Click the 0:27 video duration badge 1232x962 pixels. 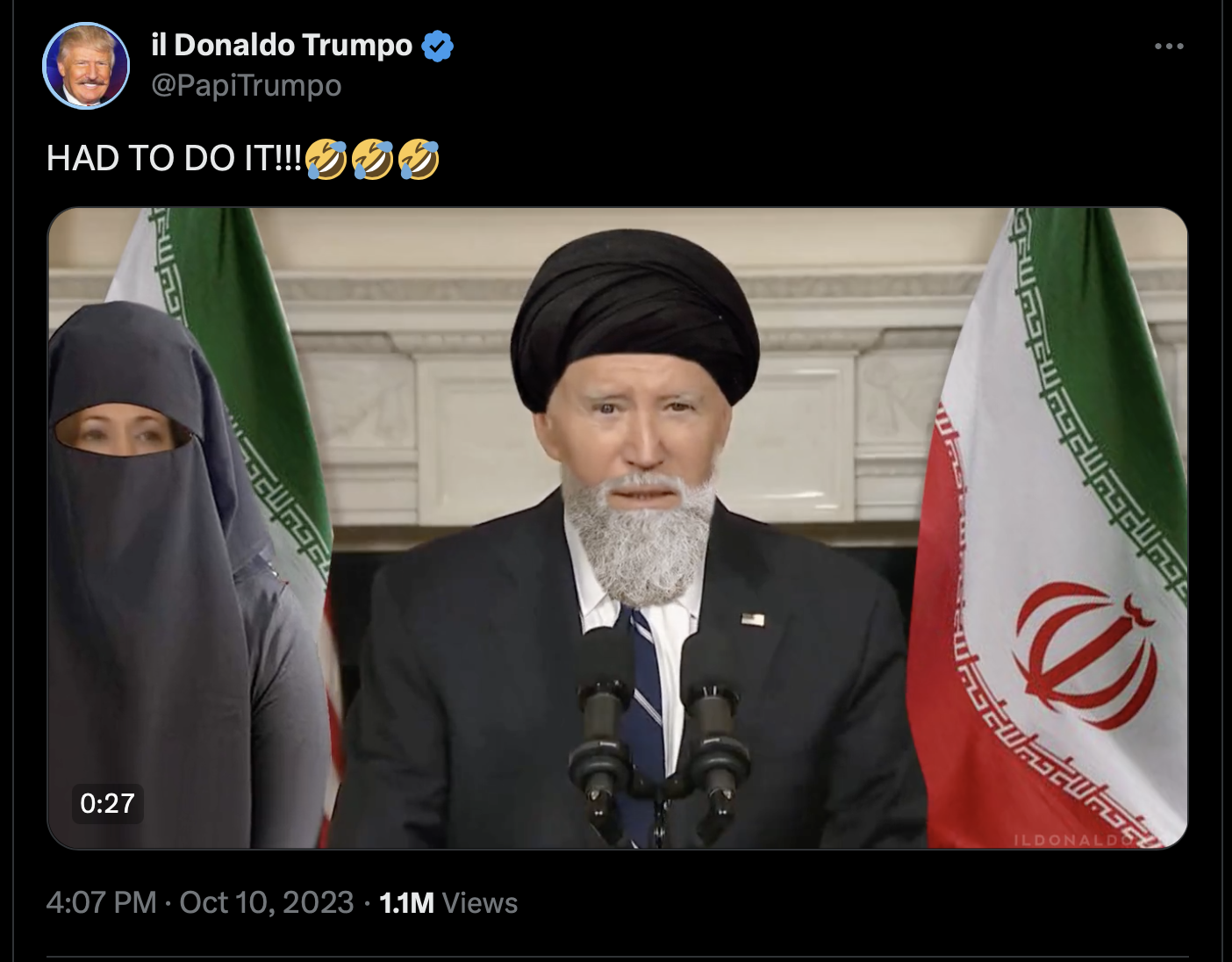pyautogui.click(x=107, y=803)
